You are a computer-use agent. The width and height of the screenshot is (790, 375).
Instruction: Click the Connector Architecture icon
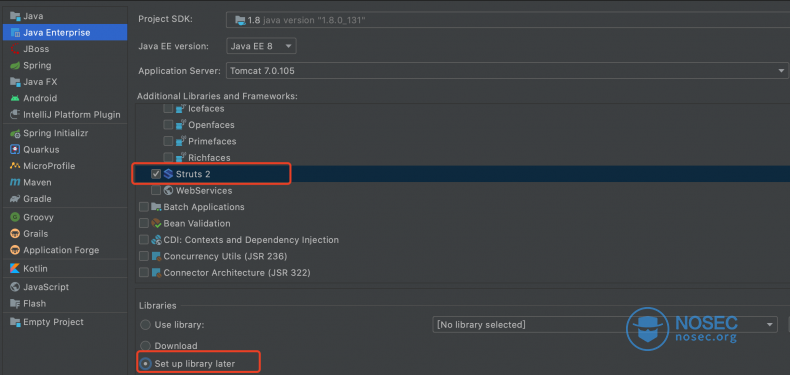pyautogui.click(x=156, y=273)
